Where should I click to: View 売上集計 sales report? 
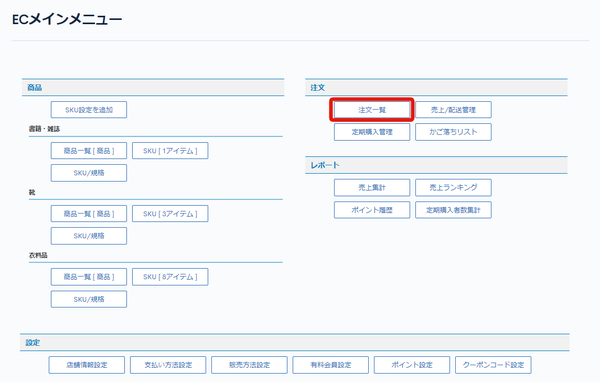tap(372, 188)
